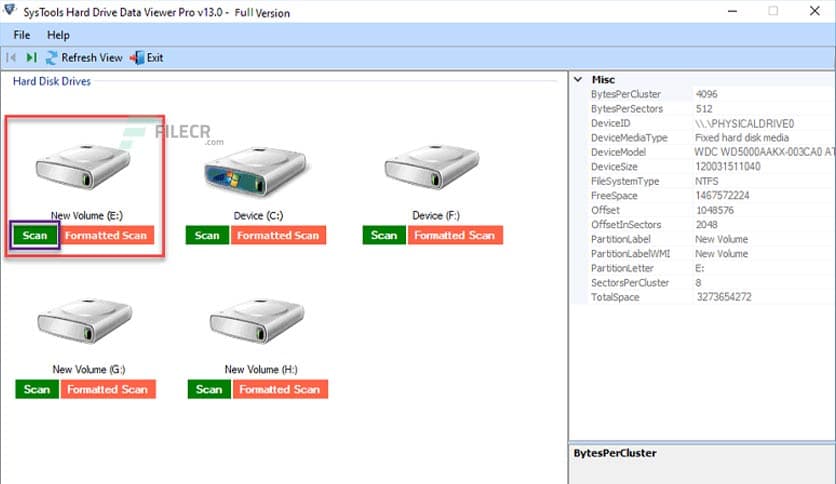Click the NTFS value cell

(706, 181)
